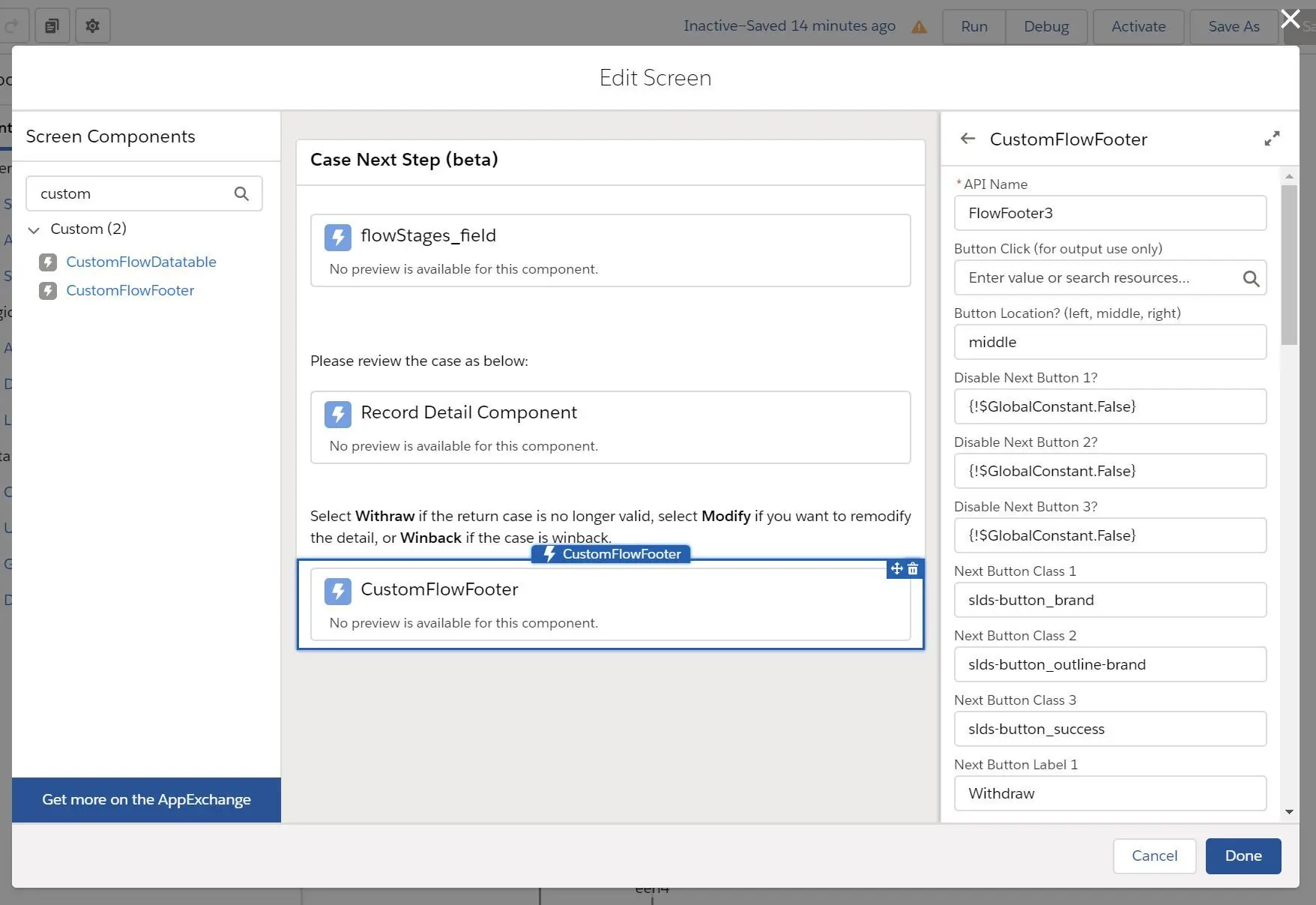Click the scrollbar down arrow in properties
The image size is (1316, 905).
point(1289,812)
